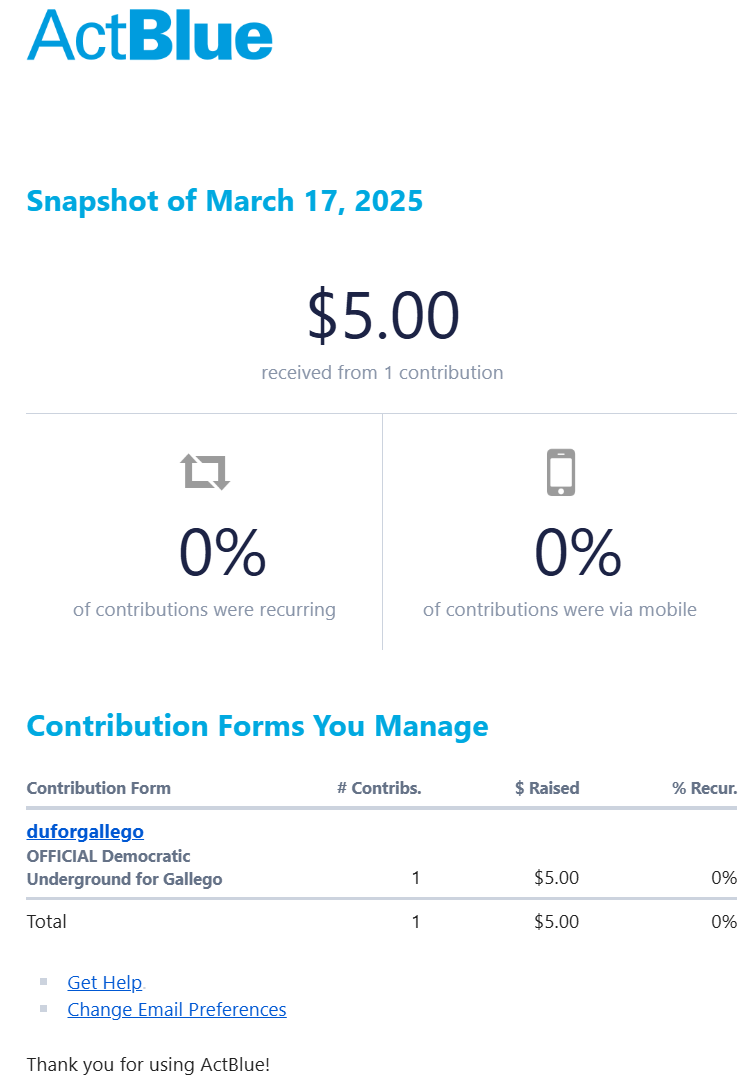Click the % Recur. column header
This screenshot has width=747, height=1082.
coord(704,788)
